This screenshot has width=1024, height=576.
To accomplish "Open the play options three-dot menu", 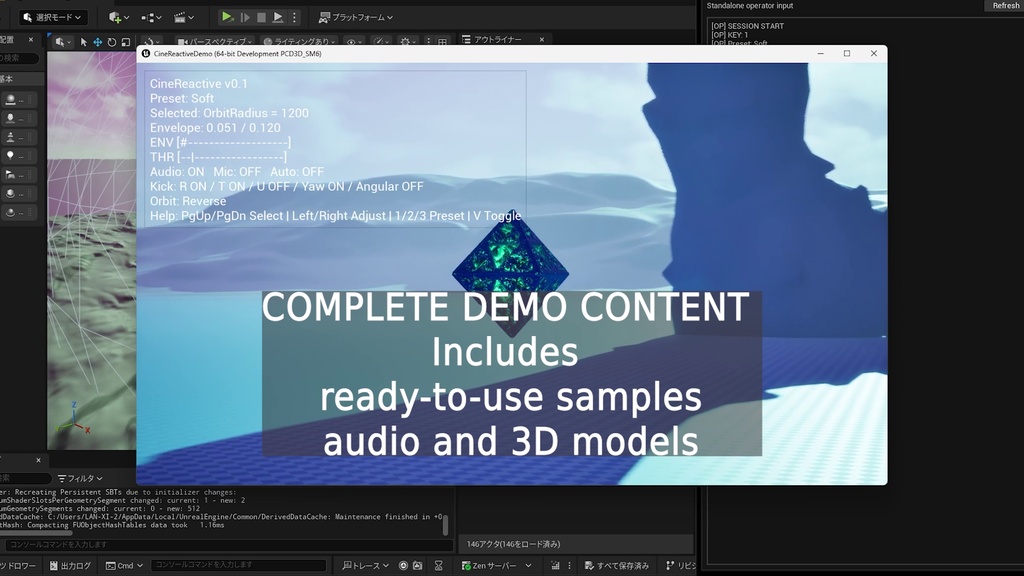I will (x=294, y=18).
